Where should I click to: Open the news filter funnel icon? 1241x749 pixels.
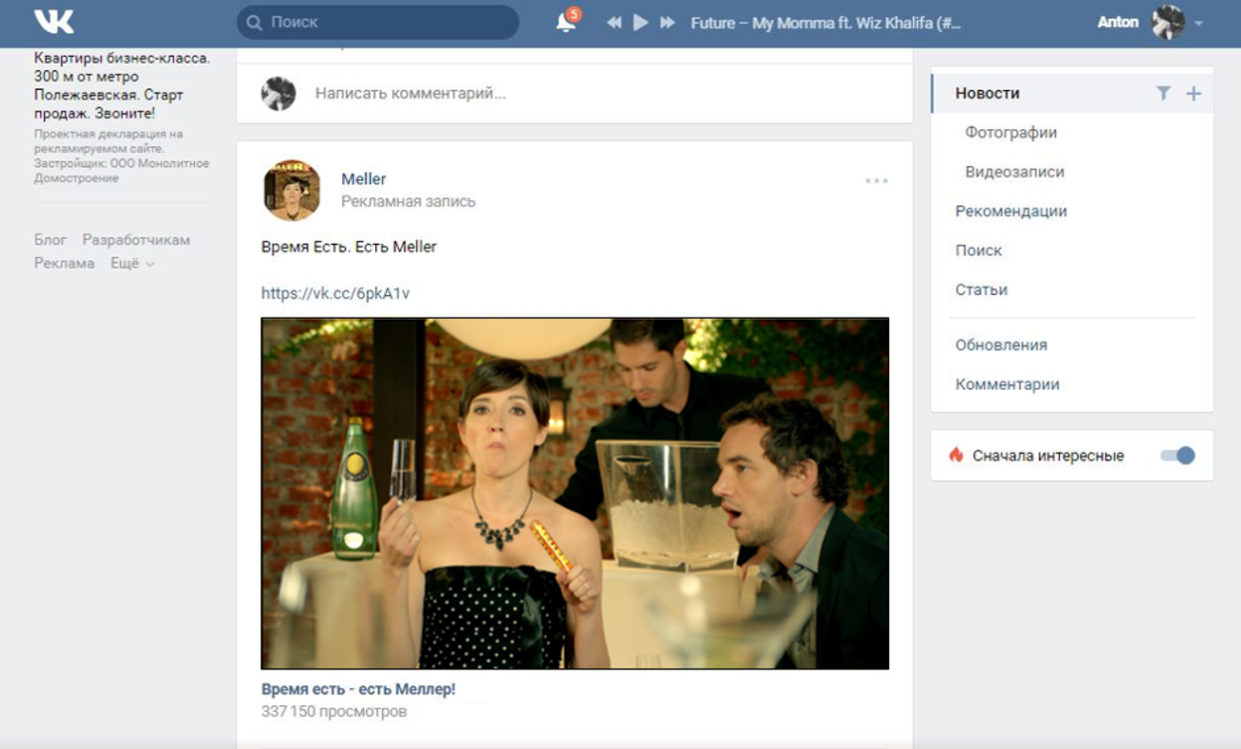tap(1163, 93)
